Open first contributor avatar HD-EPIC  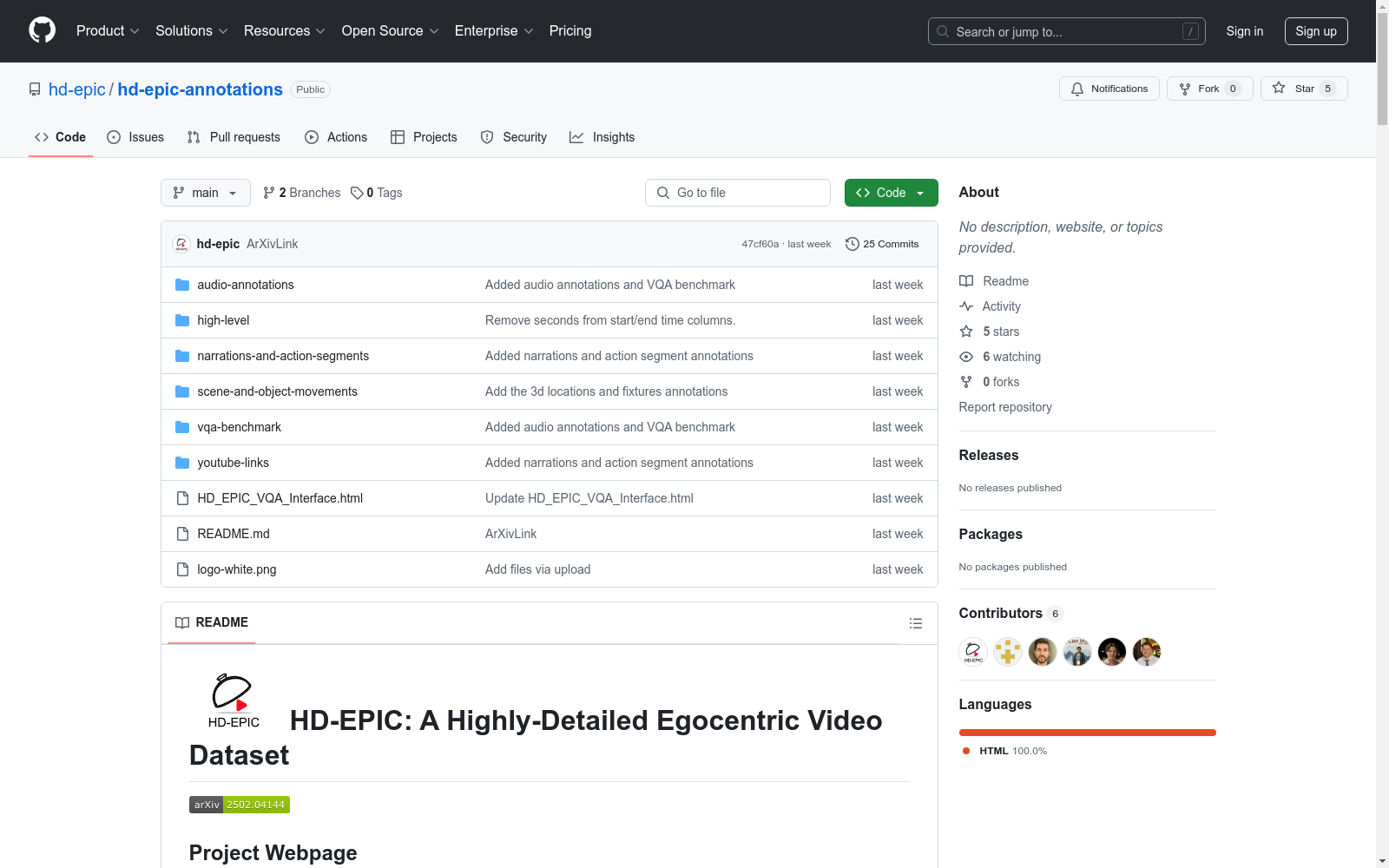click(x=973, y=651)
